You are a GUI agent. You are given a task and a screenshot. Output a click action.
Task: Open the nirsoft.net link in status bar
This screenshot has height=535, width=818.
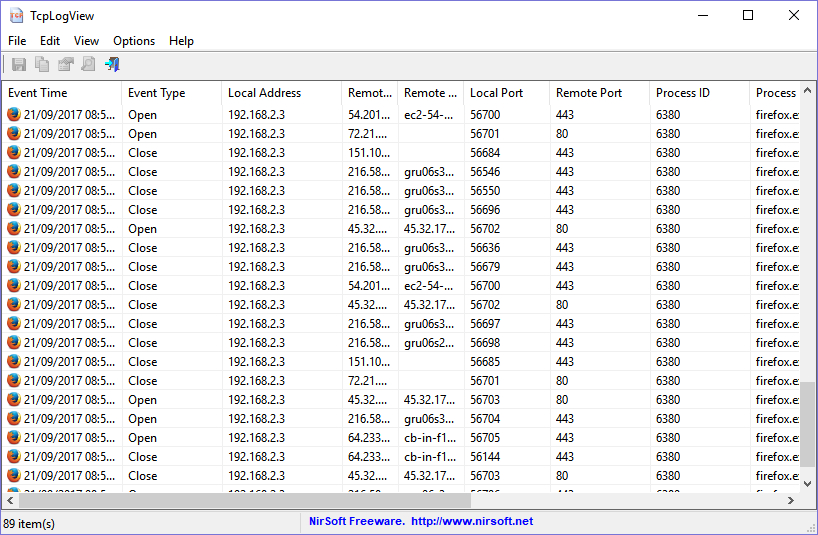pos(472,521)
